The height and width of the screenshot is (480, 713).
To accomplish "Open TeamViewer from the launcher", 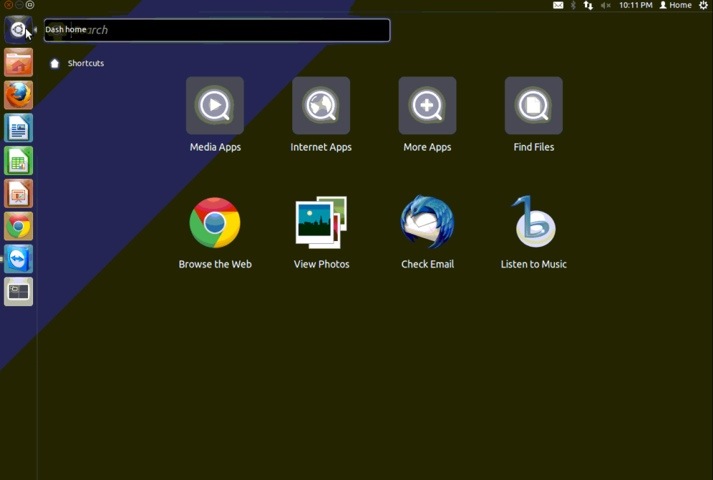I will click(x=18, y=259).
